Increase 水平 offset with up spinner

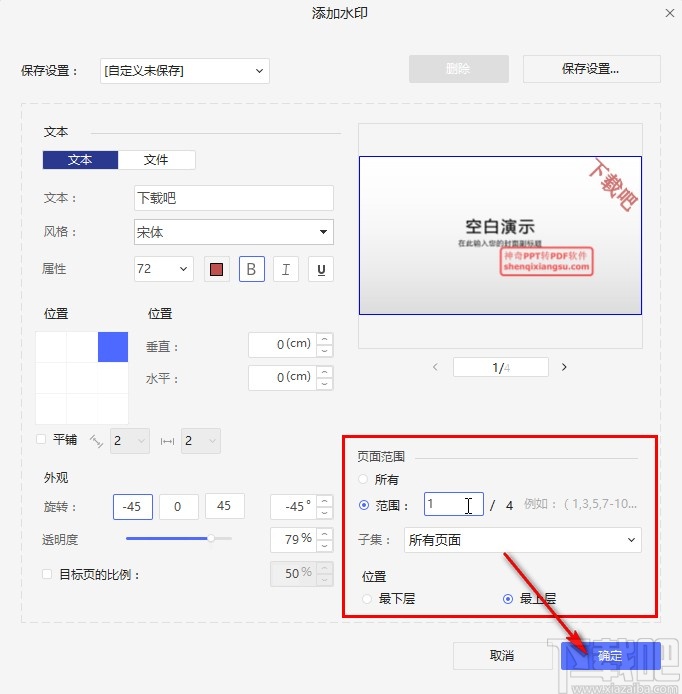[325, 372]
